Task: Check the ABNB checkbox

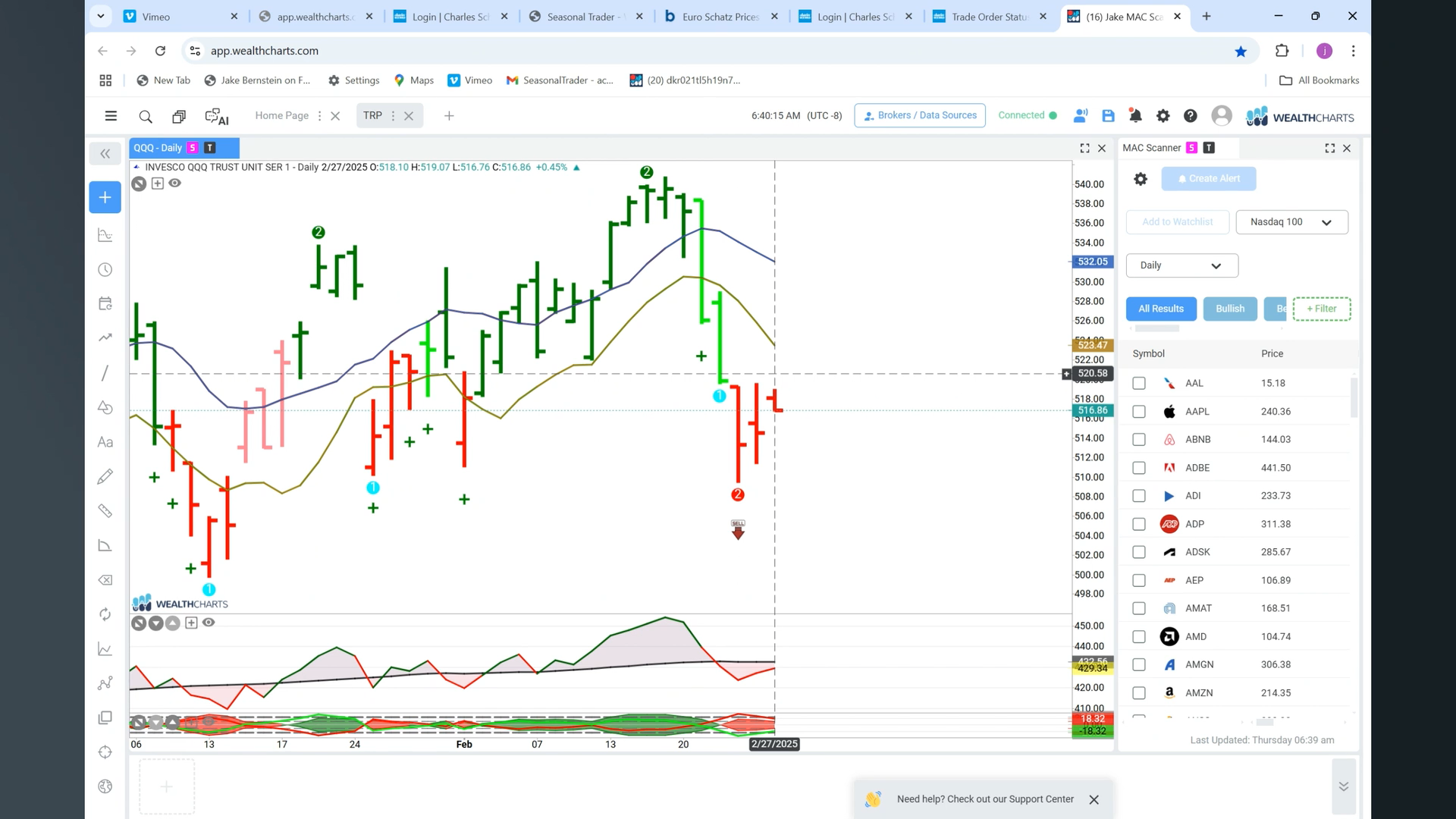Action: pos(1139,440)
